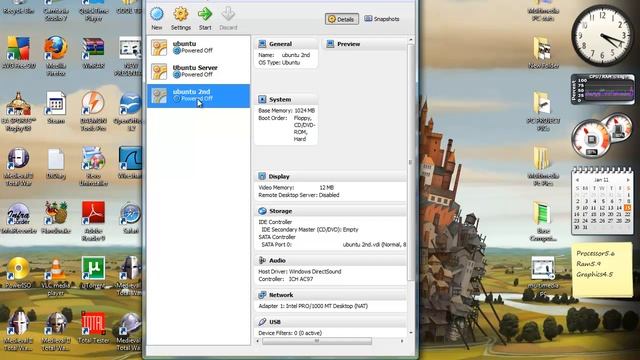Click the 'IDE Secondary Master (CD/DVD): Empty' row
The height and width of the screenshot is (360, 640).
pos(310,229)
